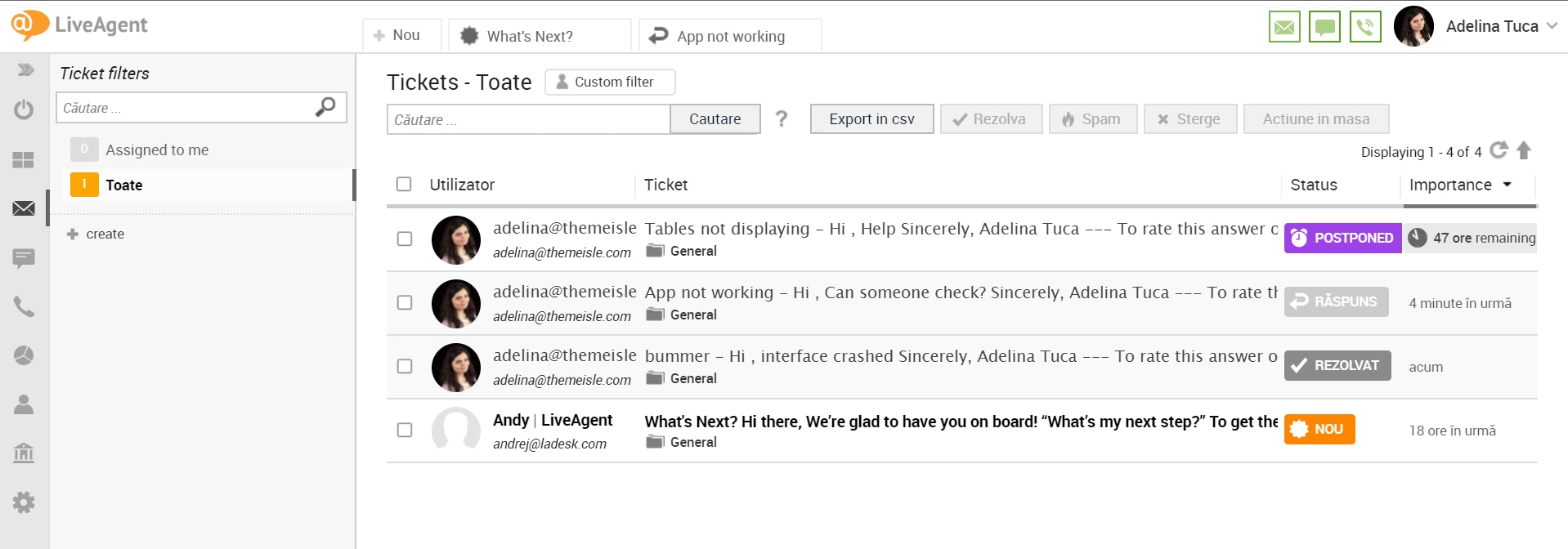
Task: Open the knowledge base building sidebar icon
Action: click(24, 453)
